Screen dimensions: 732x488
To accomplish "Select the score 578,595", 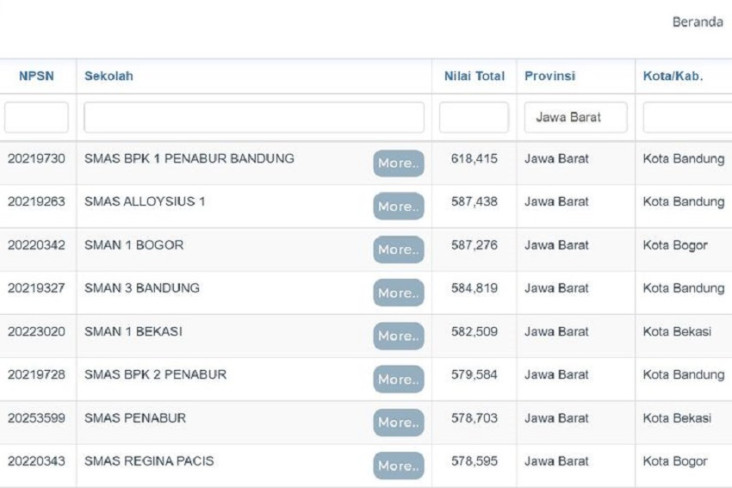I will click(474, 461).
